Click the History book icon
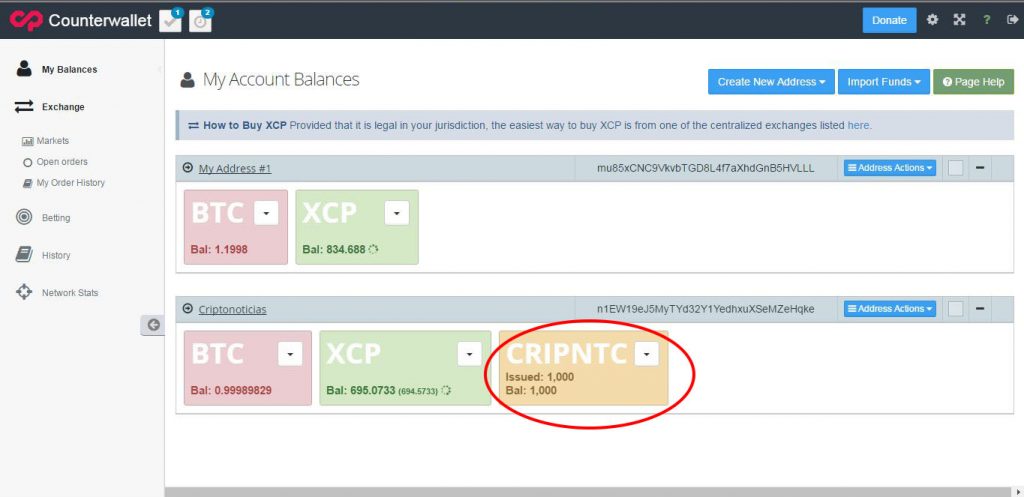The image size is (1024, 497). [x=24, y=255]
